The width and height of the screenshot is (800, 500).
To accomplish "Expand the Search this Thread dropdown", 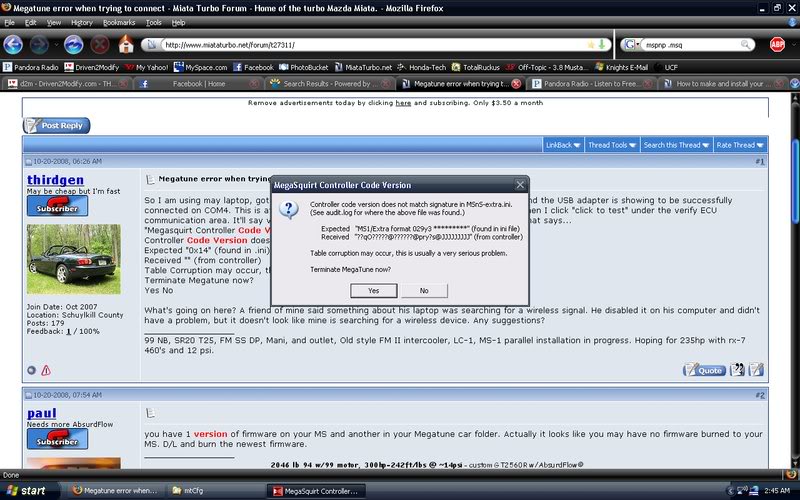I will (x=676, y=145).
